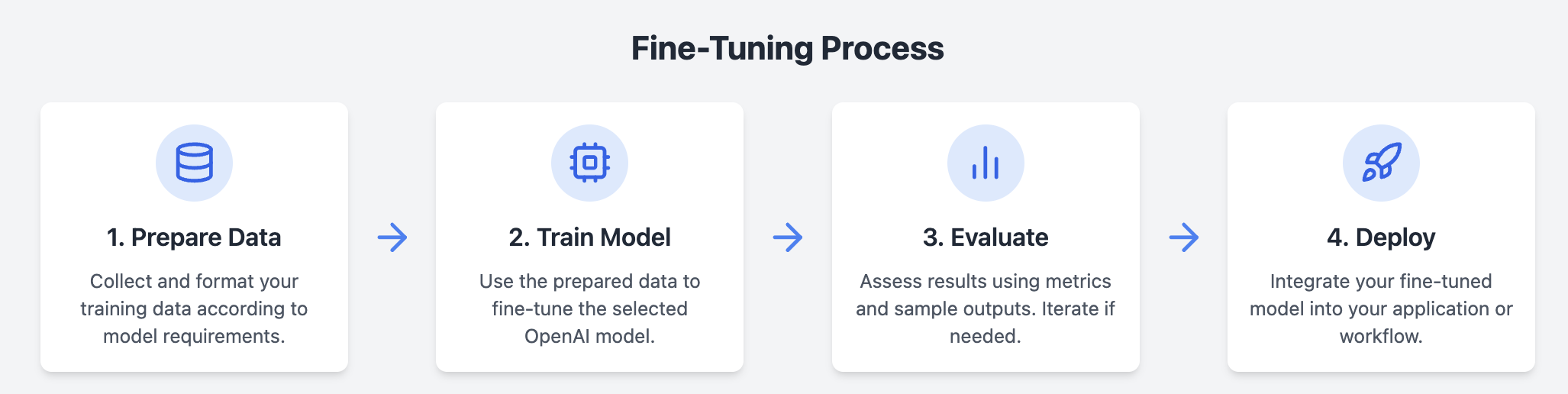Viewport: 1568px width, 394px height.
Task: Click 'model requirements.' text in first card
Action: pyautogui.click(x=194, y=336)
